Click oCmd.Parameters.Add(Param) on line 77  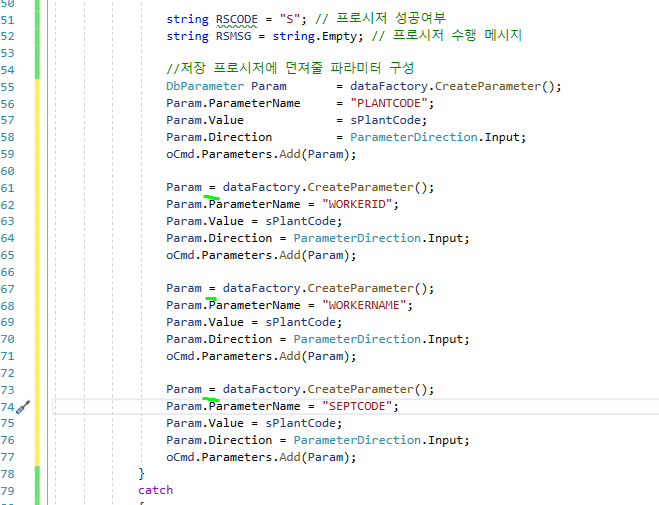pyautogui.click(x=258, y=457)
